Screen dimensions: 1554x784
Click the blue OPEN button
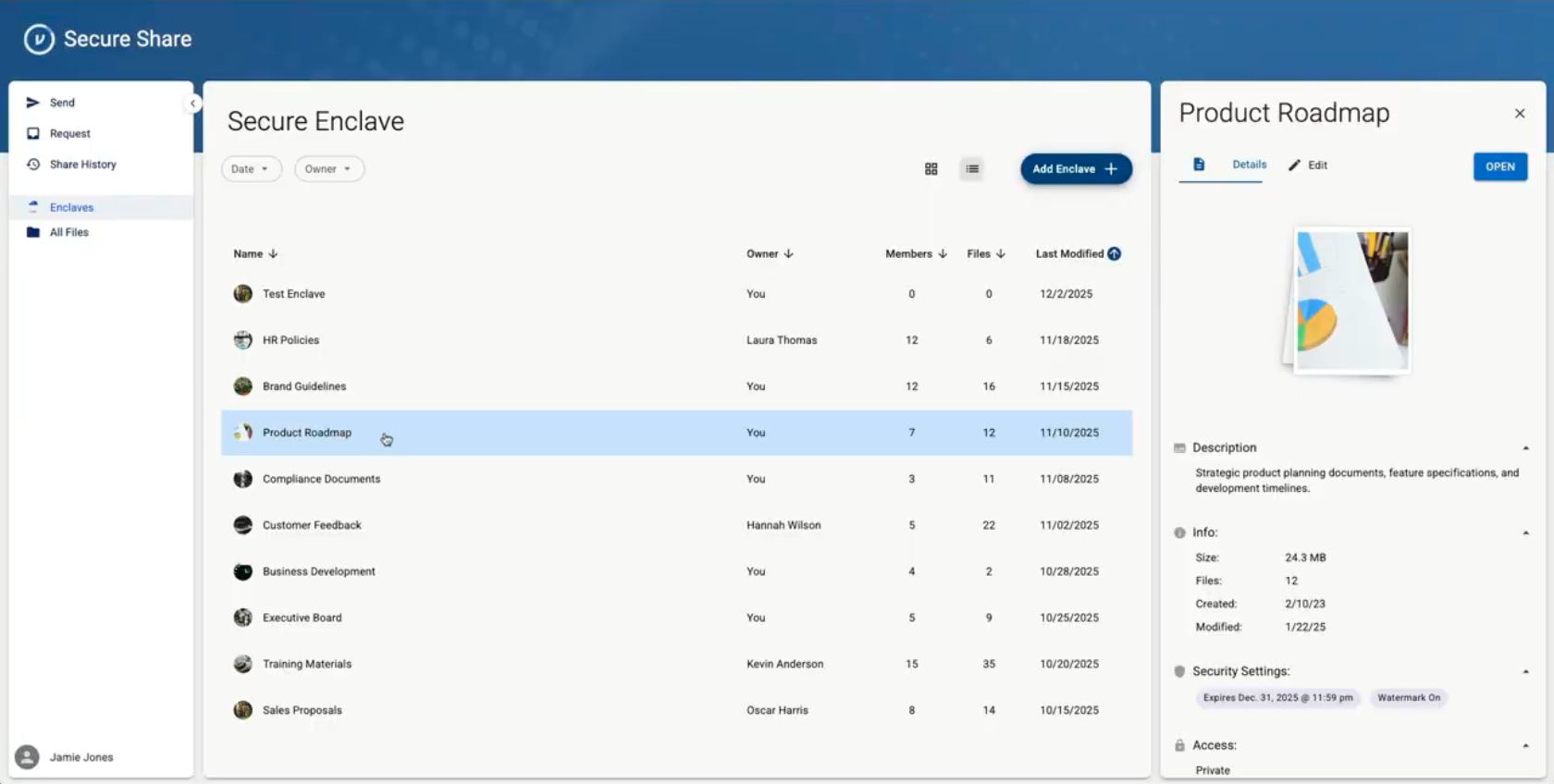tap(1499, 166)
